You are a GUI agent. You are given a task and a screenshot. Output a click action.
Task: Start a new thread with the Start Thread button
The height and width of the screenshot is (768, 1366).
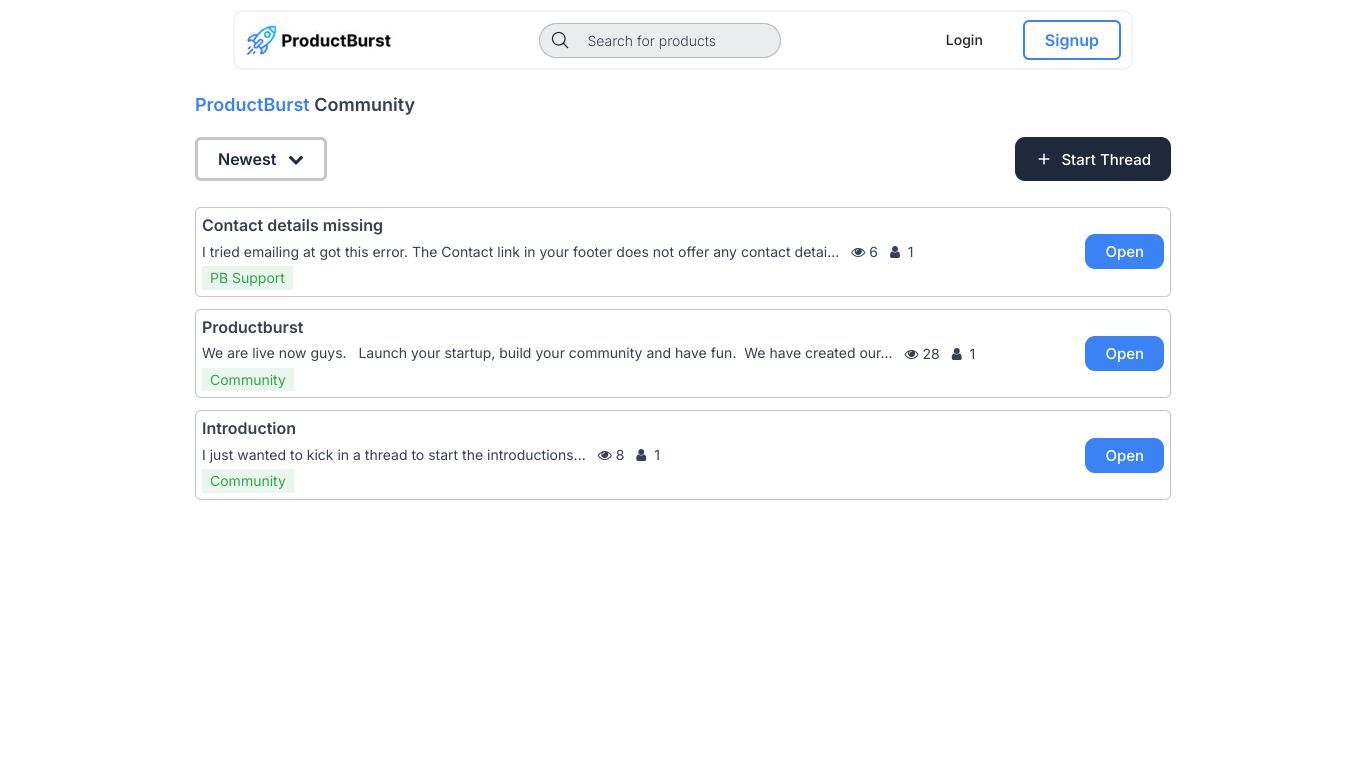pyautogui.click(x=1093, y=159)
